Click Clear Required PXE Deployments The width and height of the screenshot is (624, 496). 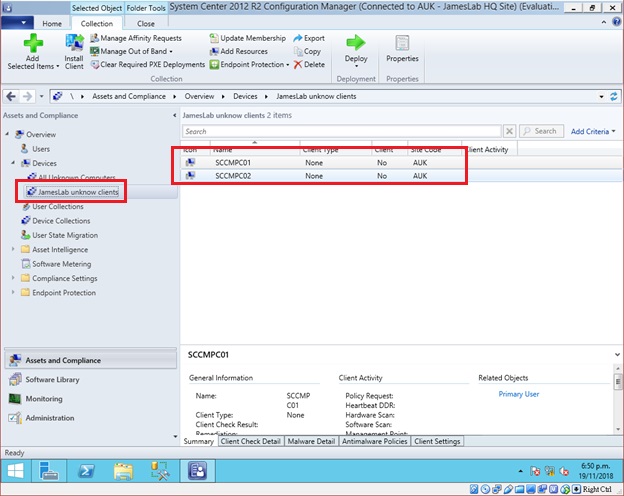tap(148, 64)
